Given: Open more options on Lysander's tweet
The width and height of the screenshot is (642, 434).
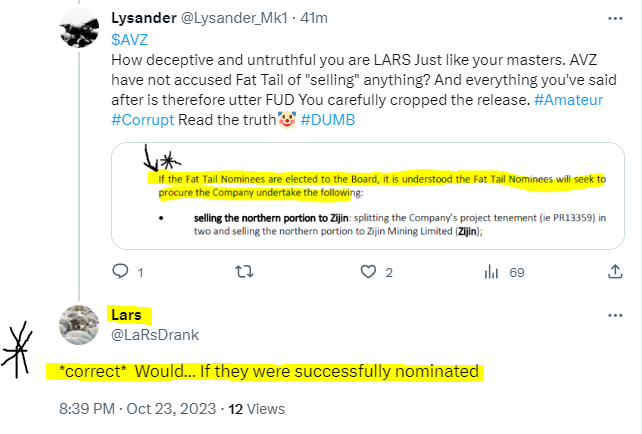Looking at the screenshot, I should point(612,19).
